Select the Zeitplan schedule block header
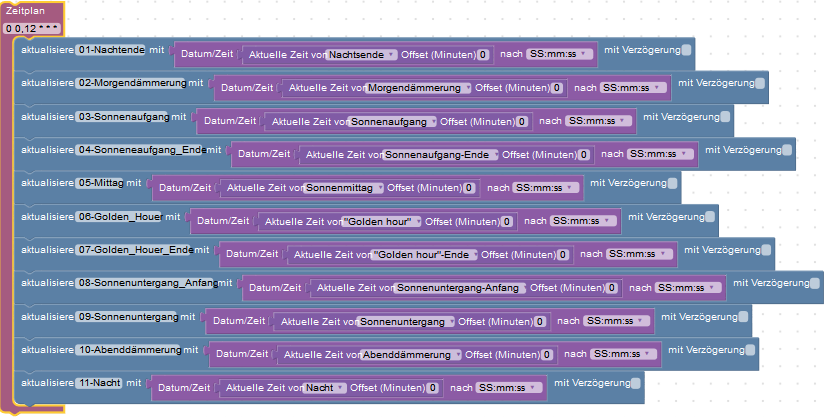Screen dimensions: 826x417 click(25, 11)
